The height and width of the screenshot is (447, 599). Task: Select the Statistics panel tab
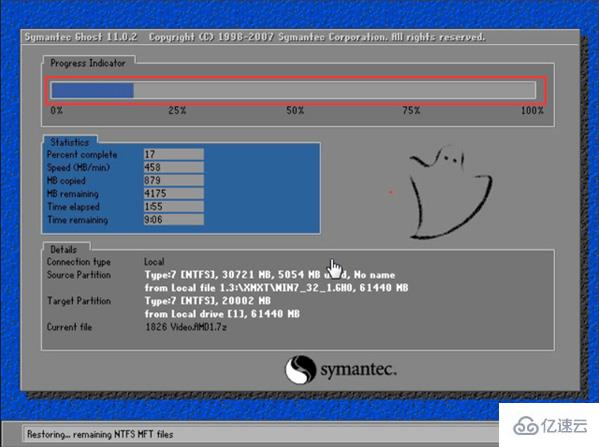pyautogui.click(x=70, y=142)
